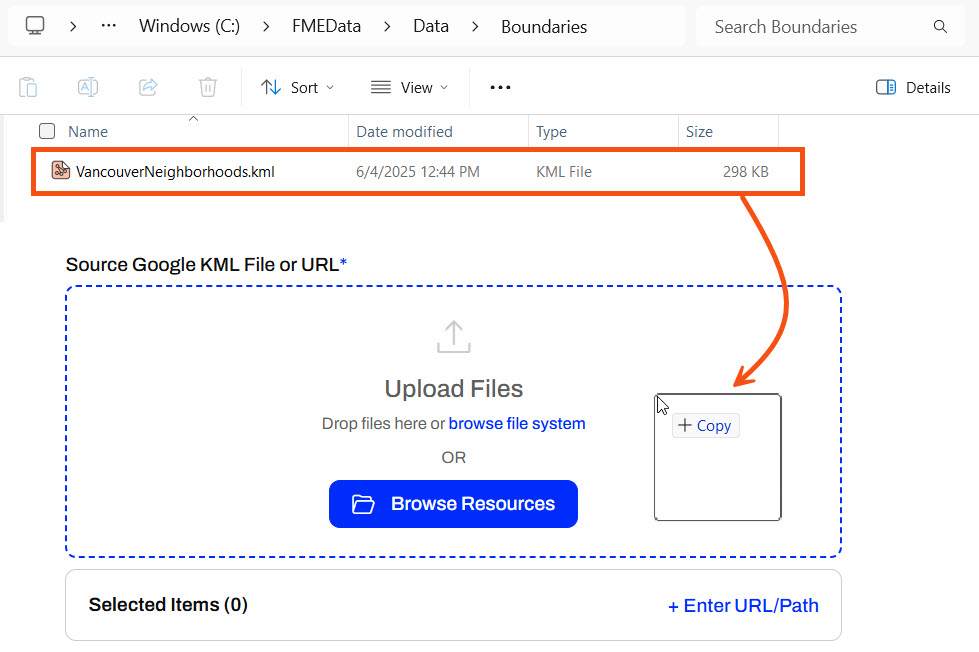Click the delete trash icon
979x652 pixels.
207,87
